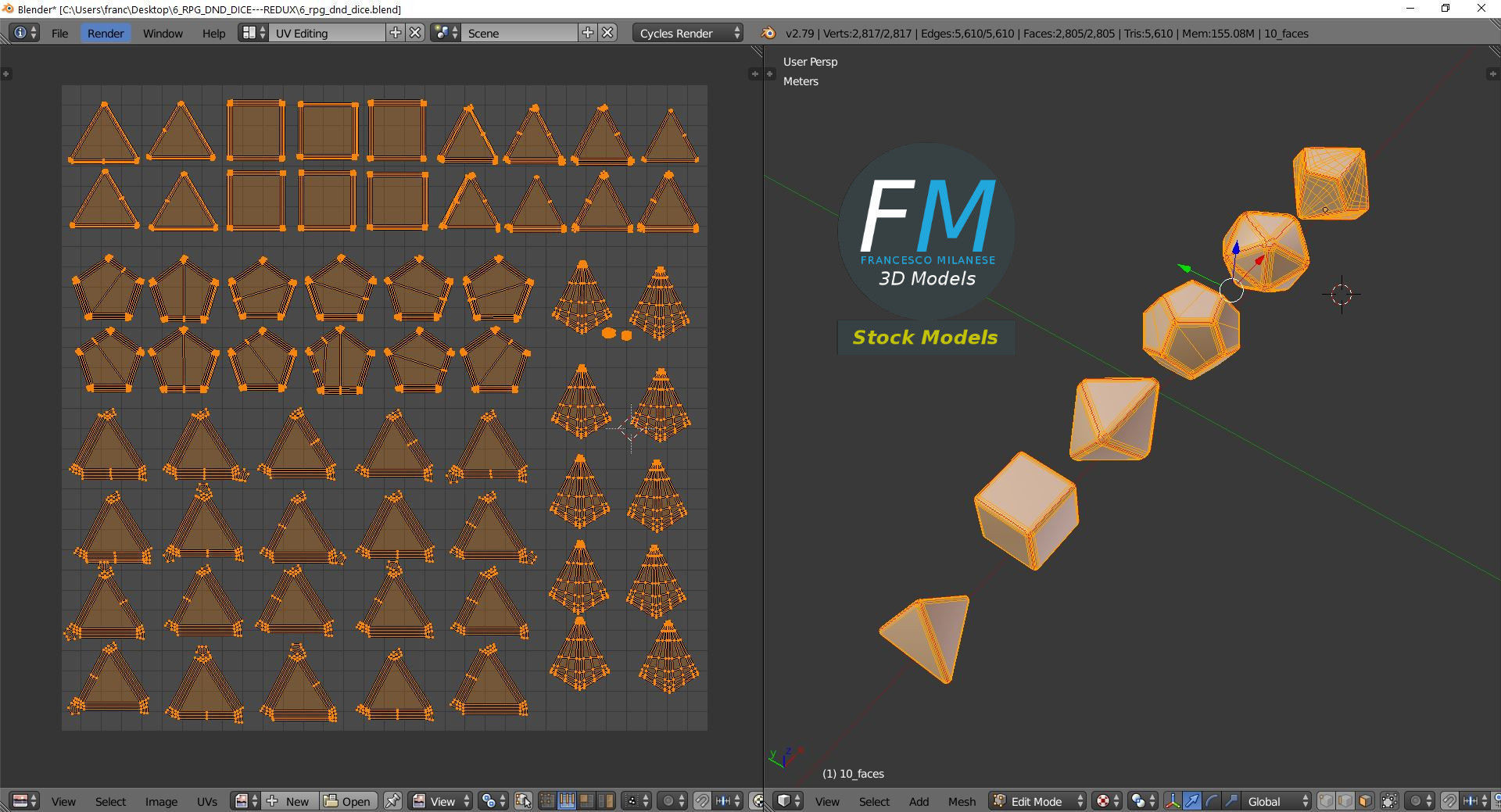Viewport: 1501px width, 812px height.
Task: Click the Stock Models badge
Action: (926, 338)
